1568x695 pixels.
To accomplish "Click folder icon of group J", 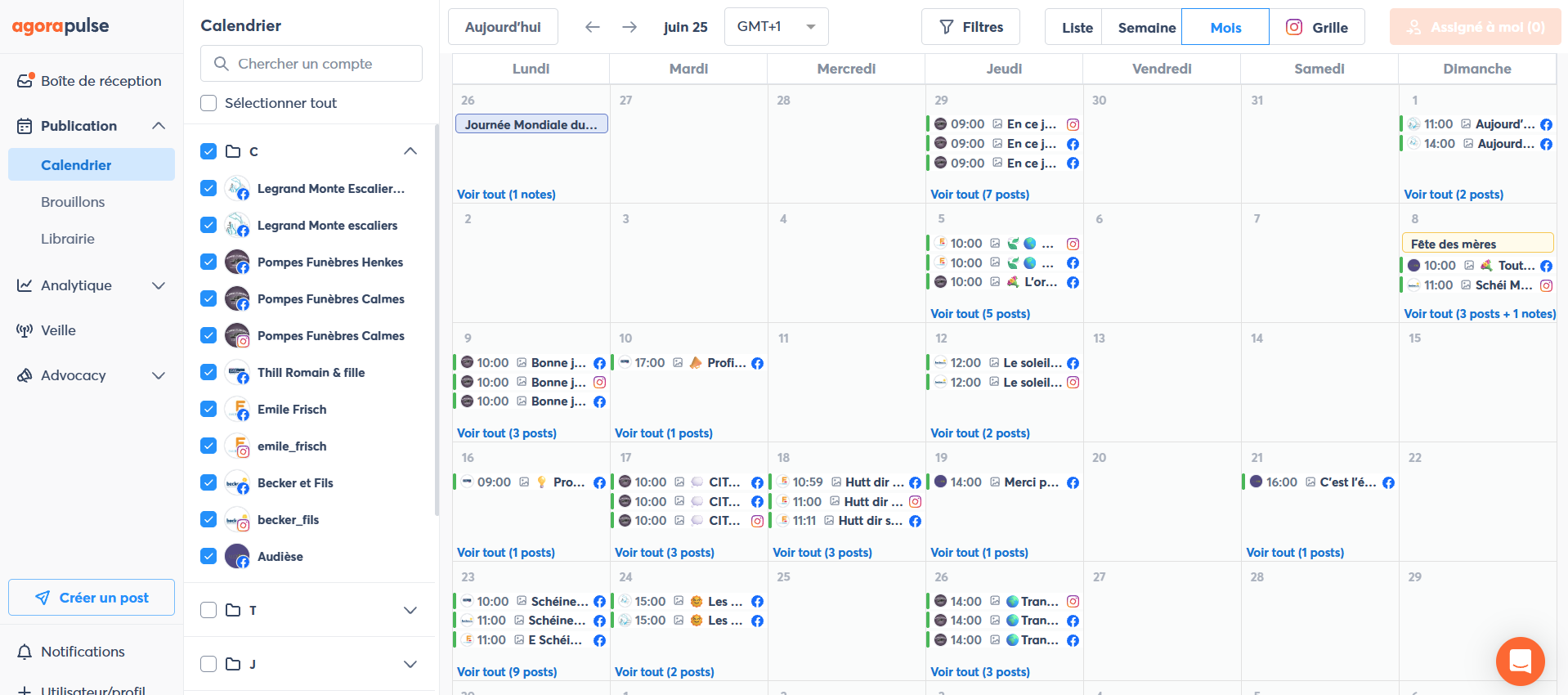I will click(233, 664).
